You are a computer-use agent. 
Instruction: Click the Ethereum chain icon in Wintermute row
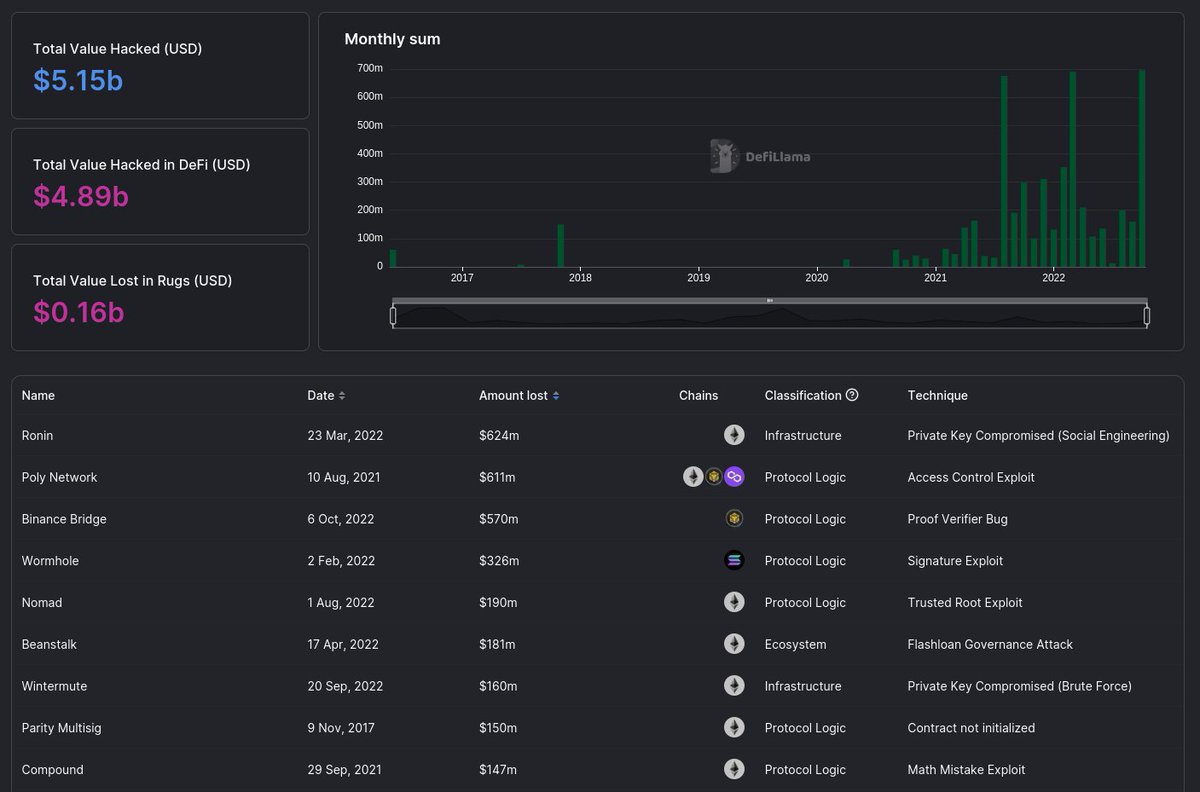[734, 686]
